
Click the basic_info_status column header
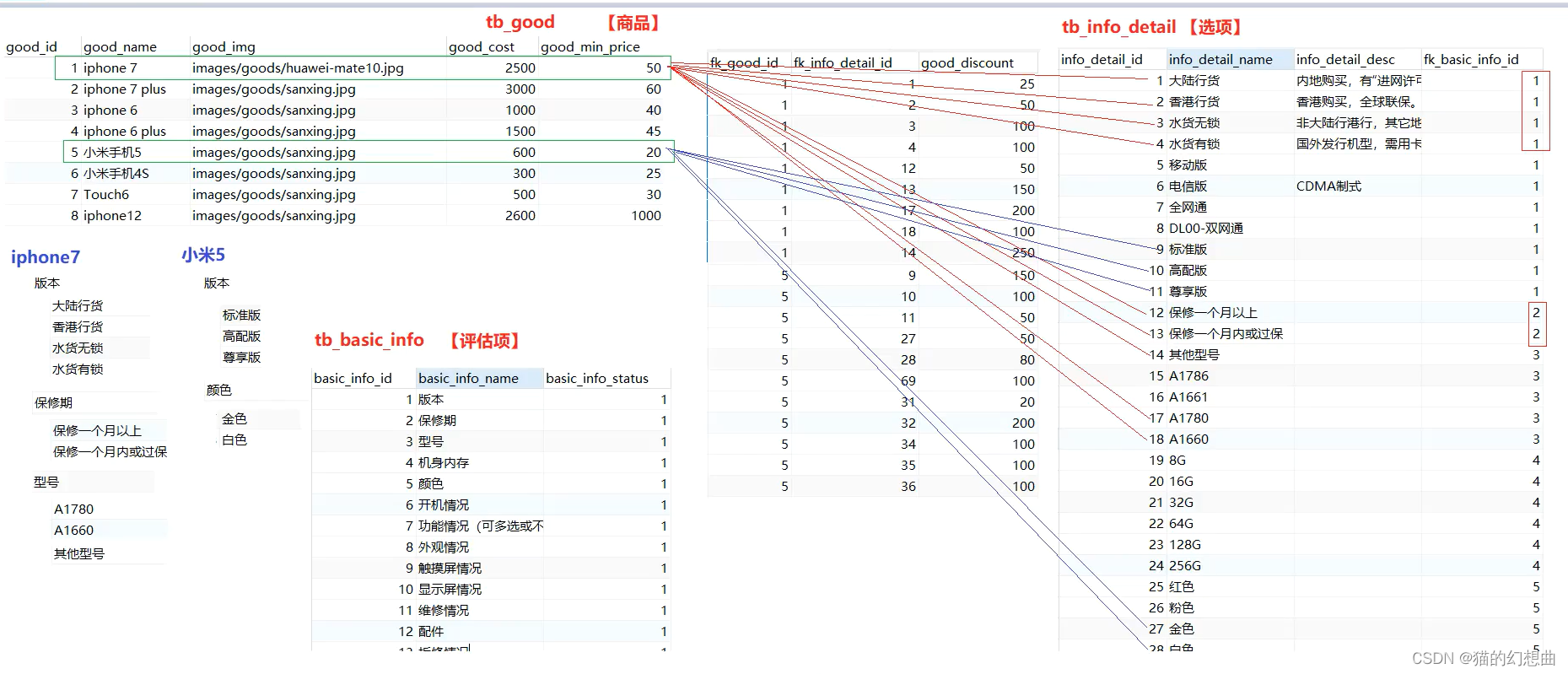[x=597, y=379]
